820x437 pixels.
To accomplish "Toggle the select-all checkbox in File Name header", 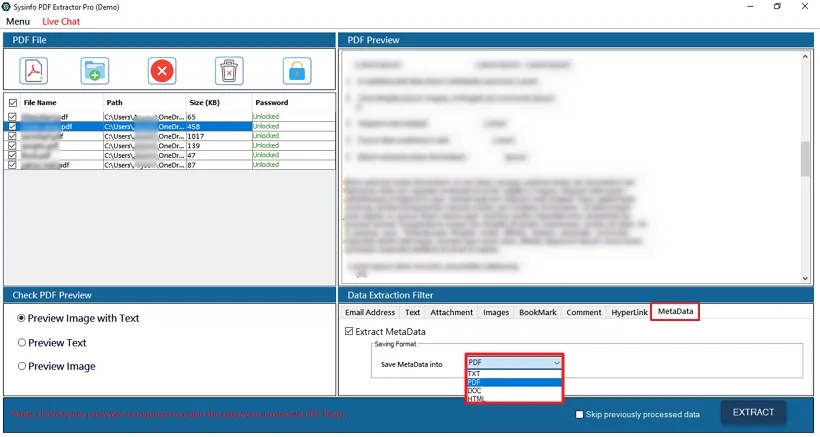I will [13, 103].
